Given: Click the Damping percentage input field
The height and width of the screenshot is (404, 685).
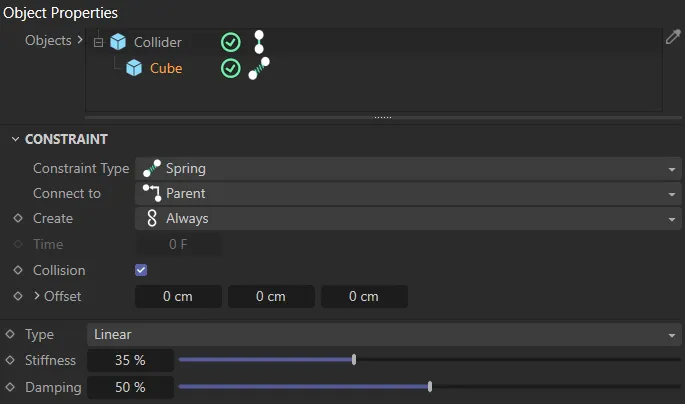Looking at the screenshot, I should (x=130, y=386).
